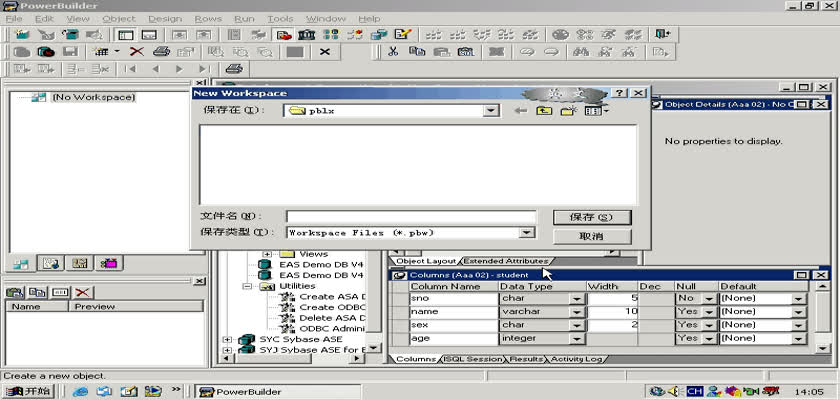Open the 保存类型 Workspace Files dropdown
The image size is (840, 400).
click(x=527, y=232)
